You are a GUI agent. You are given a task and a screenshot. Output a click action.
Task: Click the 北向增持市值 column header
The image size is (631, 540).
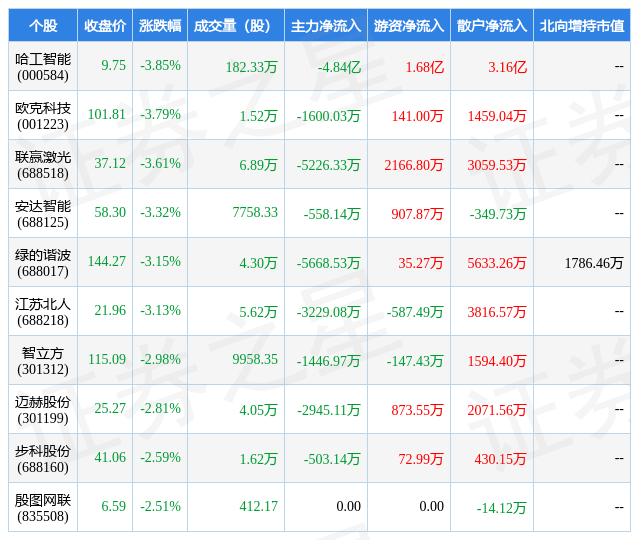582,26
